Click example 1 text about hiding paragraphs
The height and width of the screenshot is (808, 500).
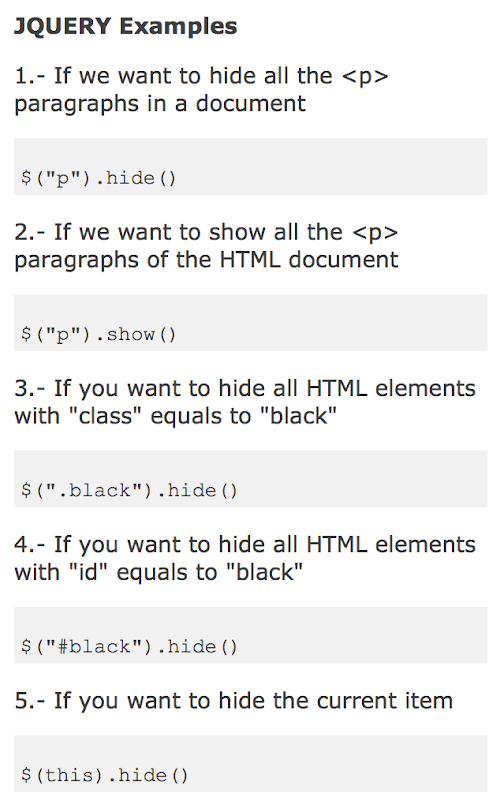tap(201, 90)
